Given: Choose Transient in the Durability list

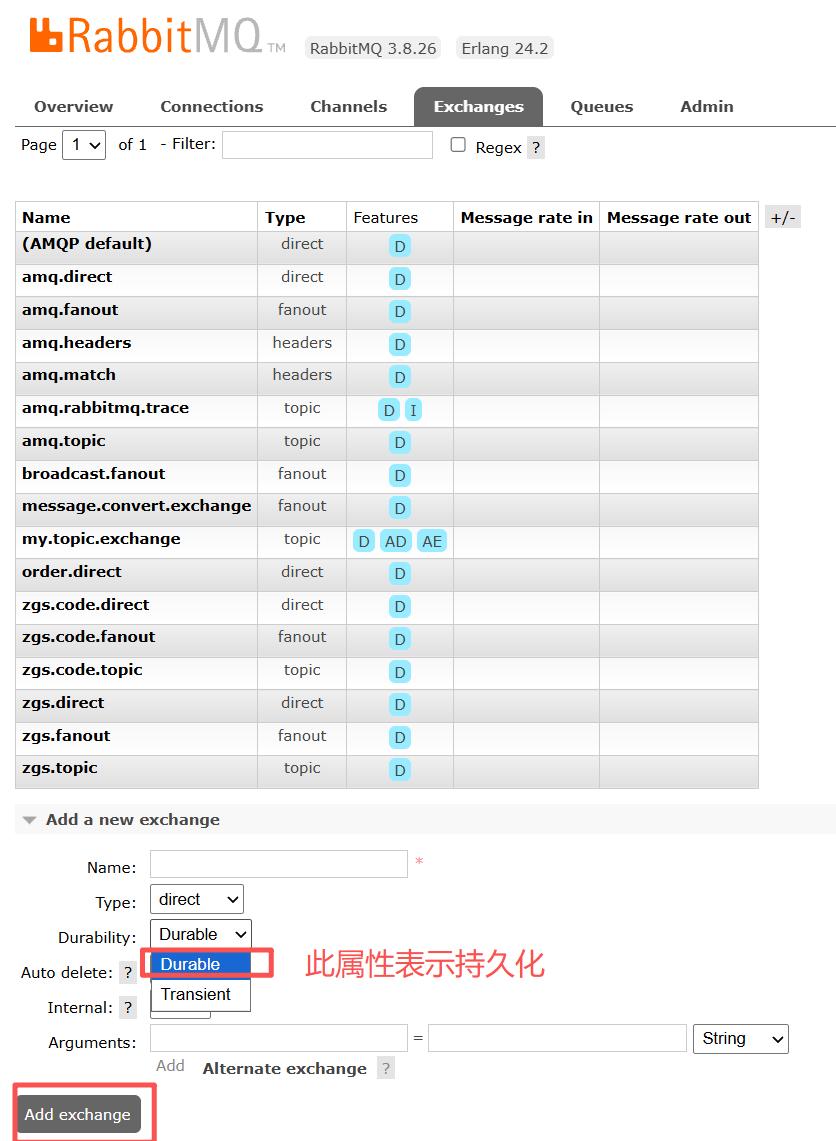Looking at the screenshot, I should 201,995.
